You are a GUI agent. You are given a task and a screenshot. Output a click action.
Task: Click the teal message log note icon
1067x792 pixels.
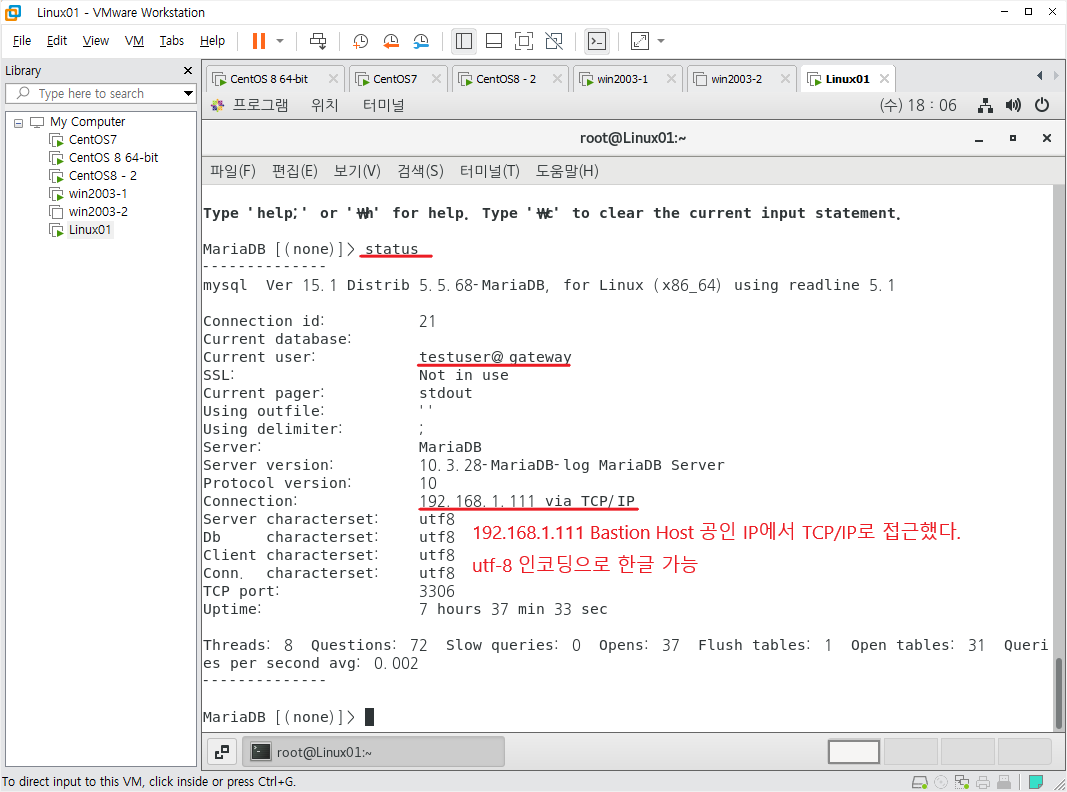coord(1036,782)
